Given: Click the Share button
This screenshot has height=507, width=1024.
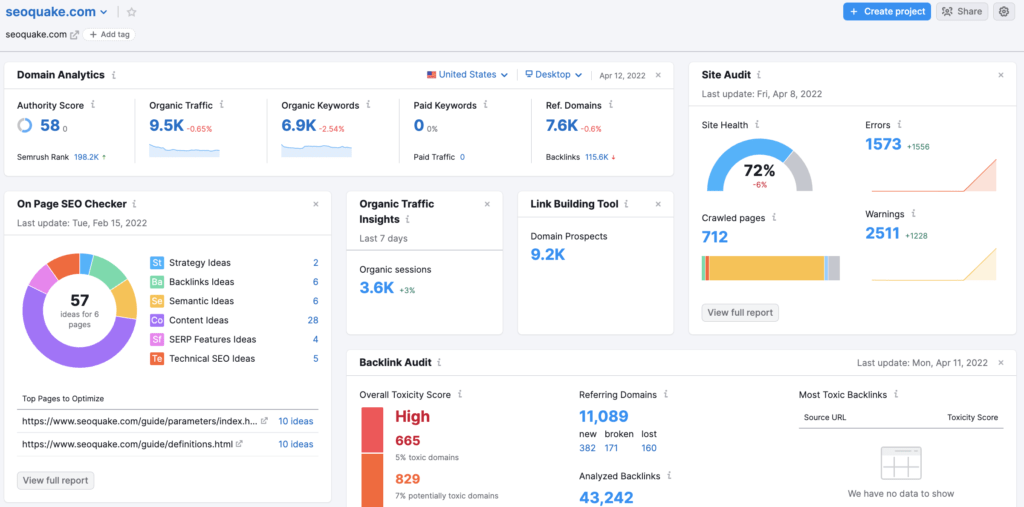Looking at the screenshot, I should (x=961, y=12).
